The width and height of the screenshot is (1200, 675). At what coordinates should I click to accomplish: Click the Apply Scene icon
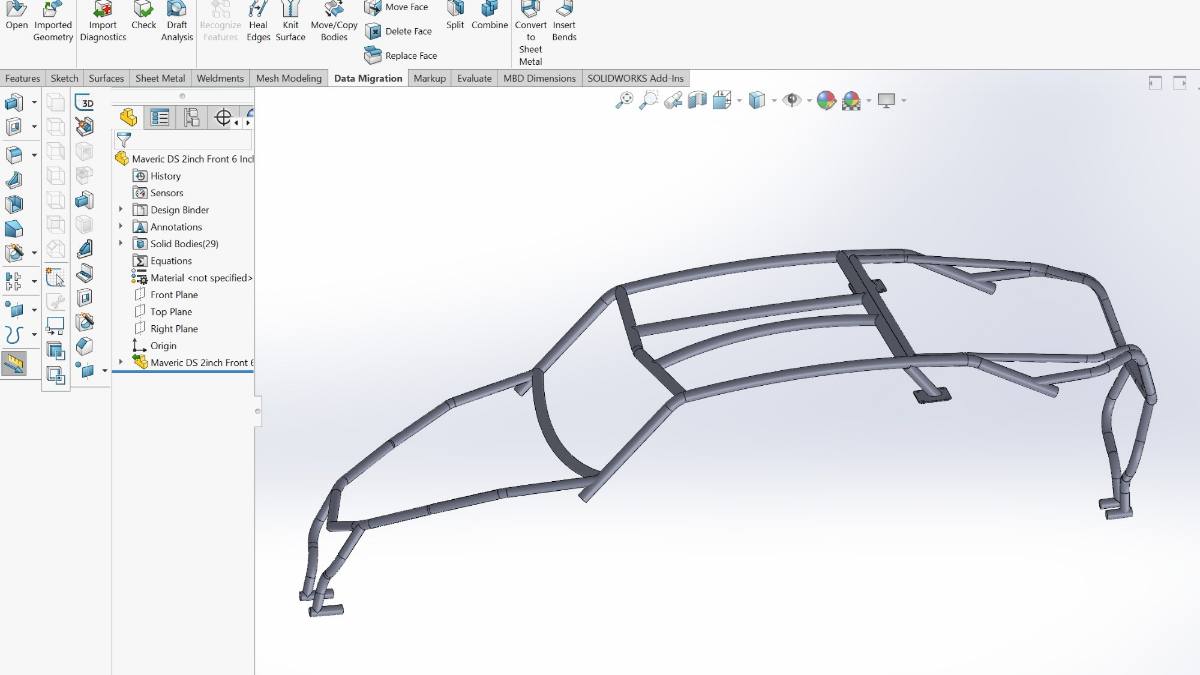851,100
